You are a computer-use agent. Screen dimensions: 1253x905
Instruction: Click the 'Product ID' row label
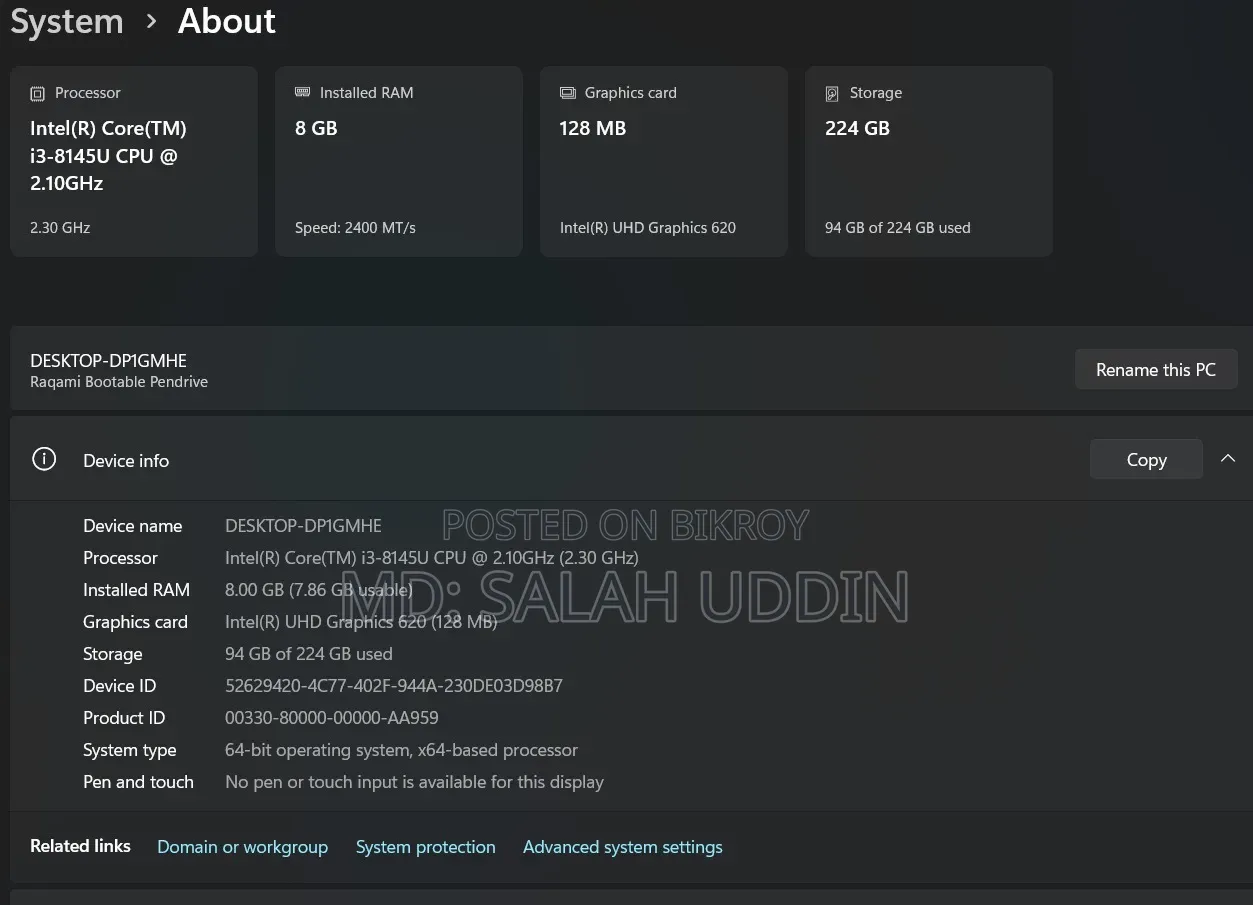[124, 718]
